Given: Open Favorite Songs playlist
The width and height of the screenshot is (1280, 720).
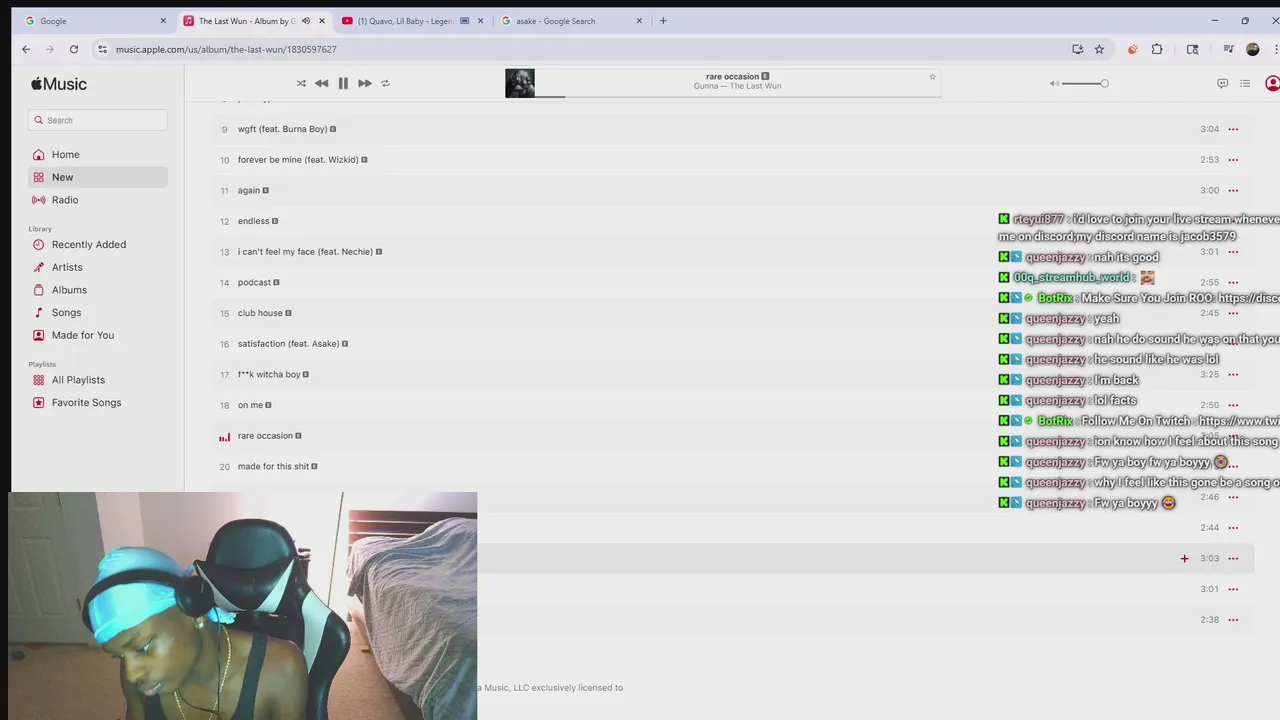Looking at the screenshot, I should [98, 402].
